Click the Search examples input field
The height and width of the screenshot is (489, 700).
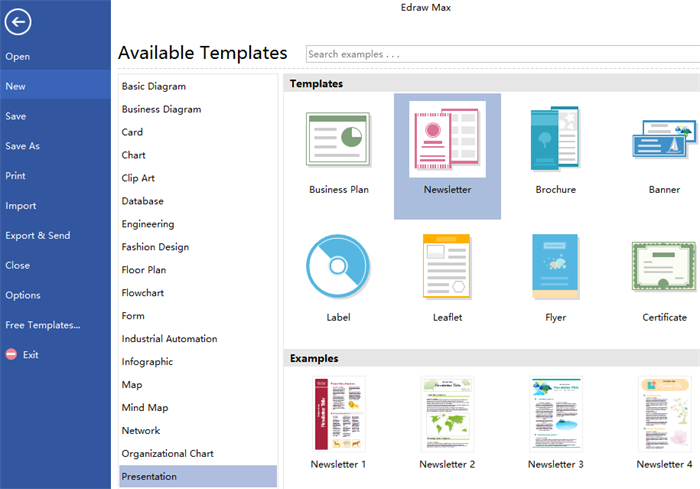tap(503, 54)
